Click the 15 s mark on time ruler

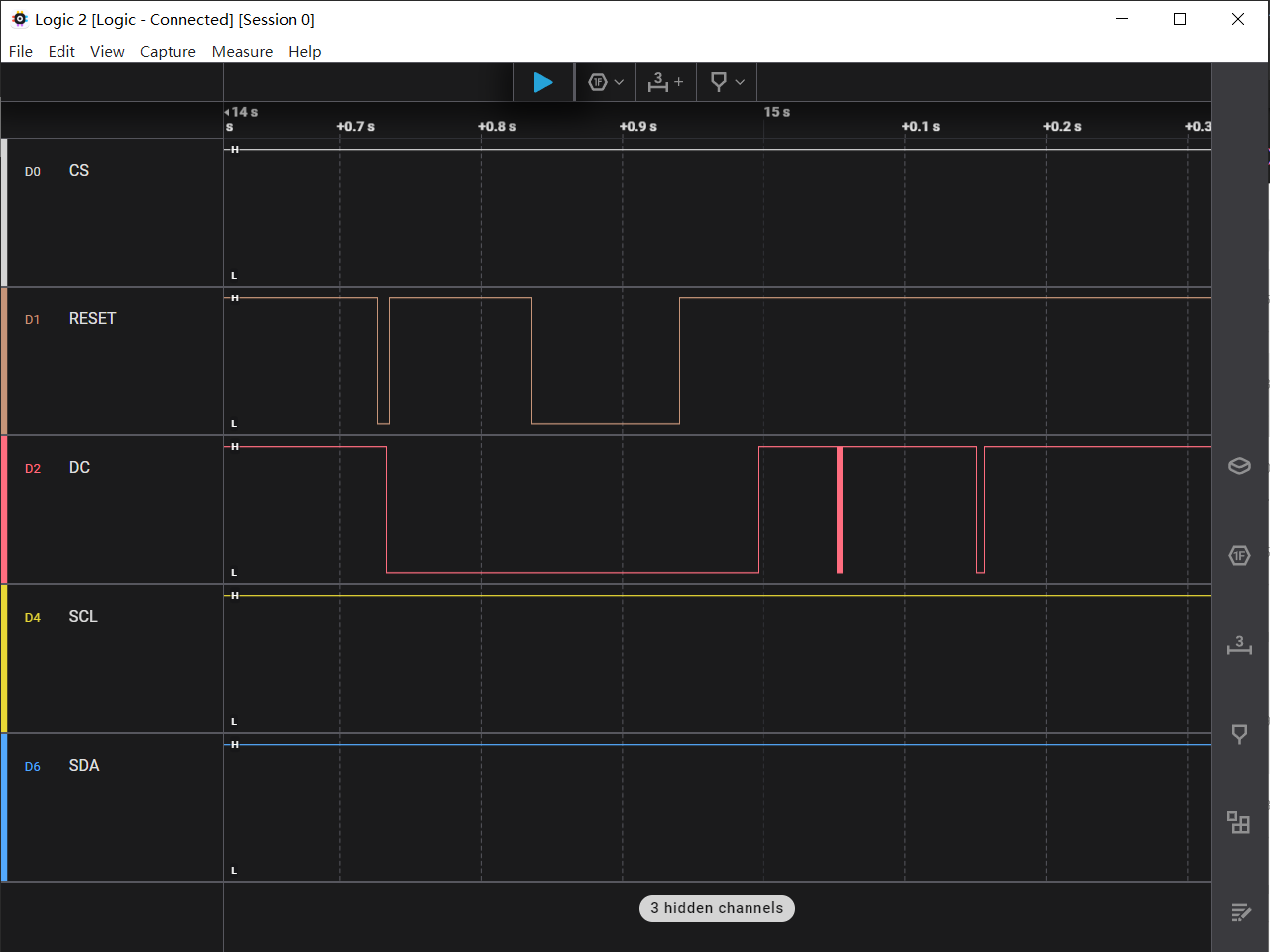[776, 112]
